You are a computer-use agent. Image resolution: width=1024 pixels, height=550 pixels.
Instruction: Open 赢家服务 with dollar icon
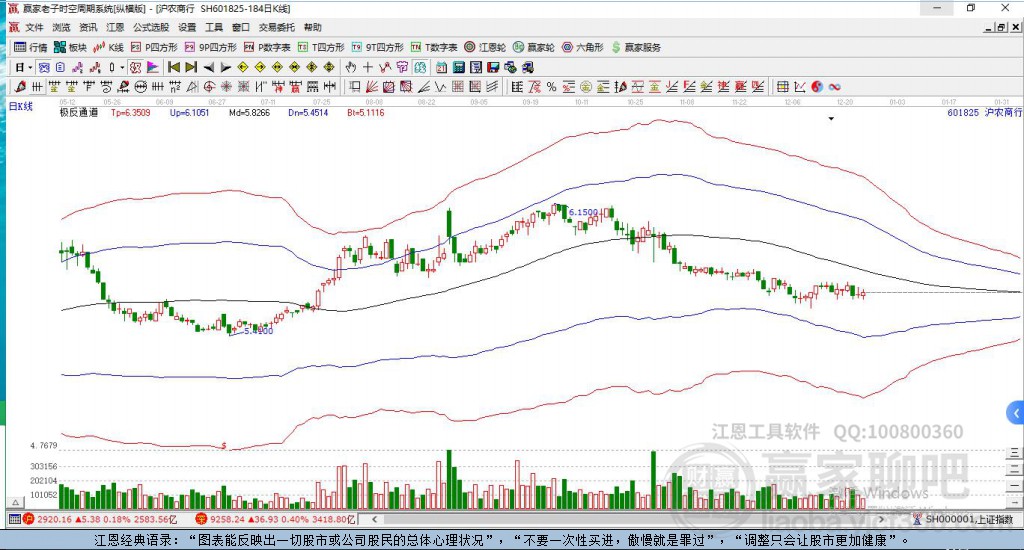[x=636, y=47]
